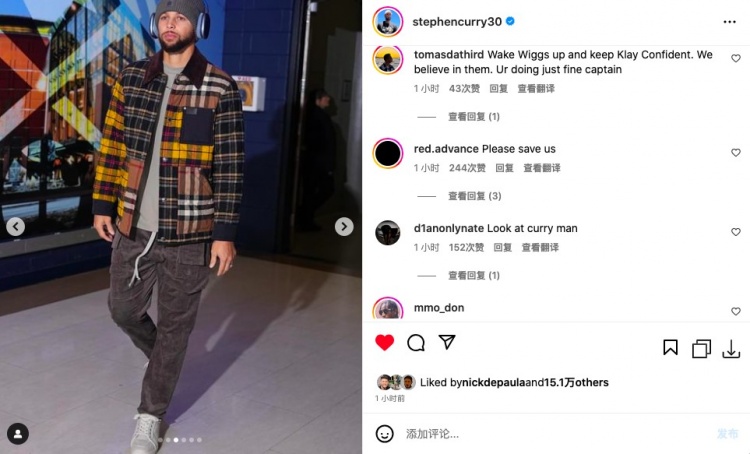Image resolution: width=750 pixels, height=454 pixels.
Task: Open the comment bubble icon
Action: pos(416,343)
